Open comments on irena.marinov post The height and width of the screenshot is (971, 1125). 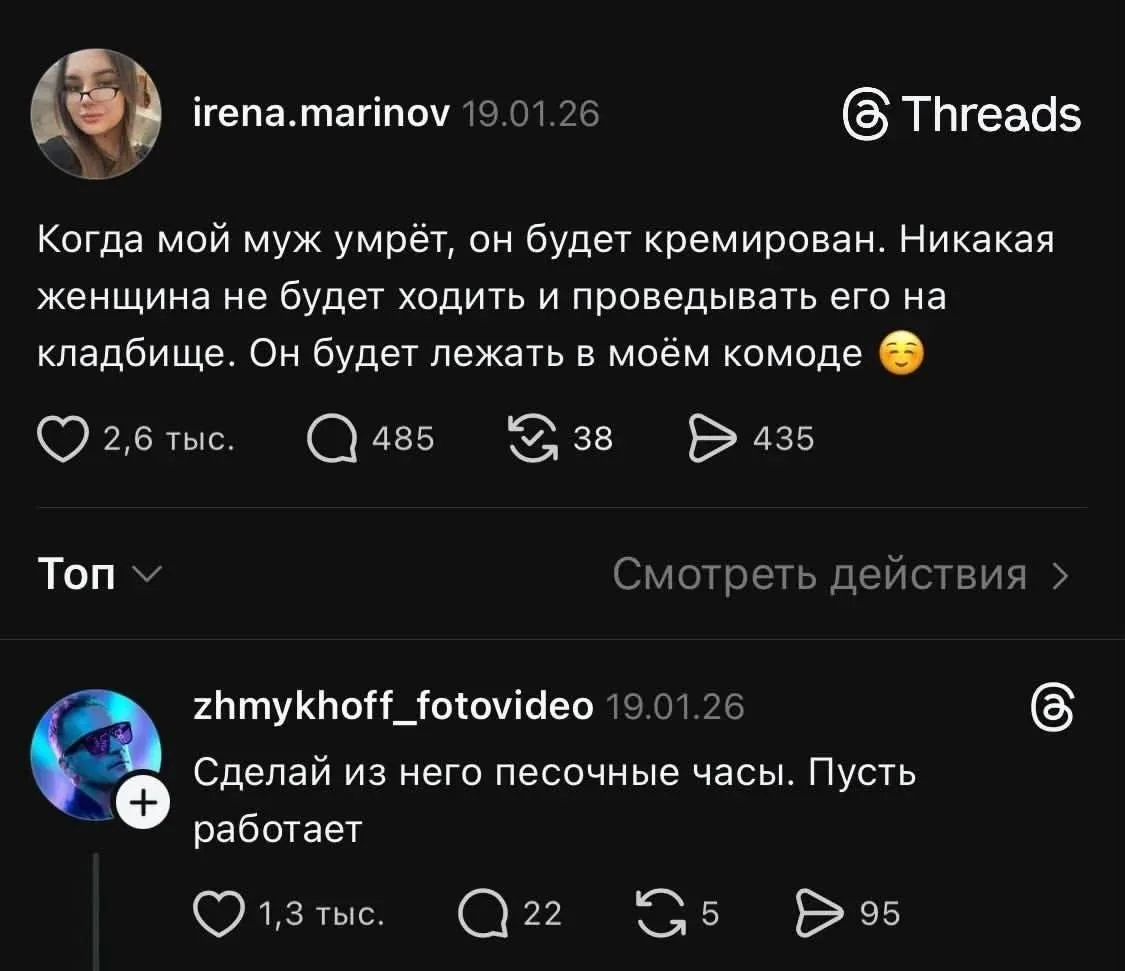pyautogui.click(x=332, y=438)
